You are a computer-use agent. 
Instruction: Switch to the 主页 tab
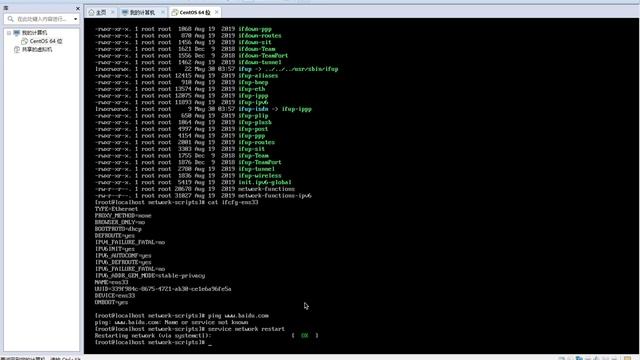coord(101,13)
